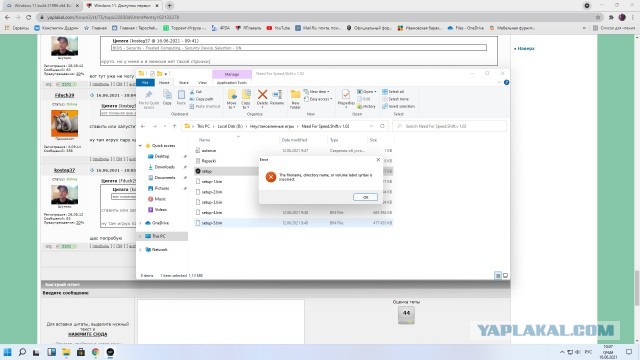Switch to large icons view in Explorer status bar
This screenshot has height=360, width=640.
coord(505,276)
